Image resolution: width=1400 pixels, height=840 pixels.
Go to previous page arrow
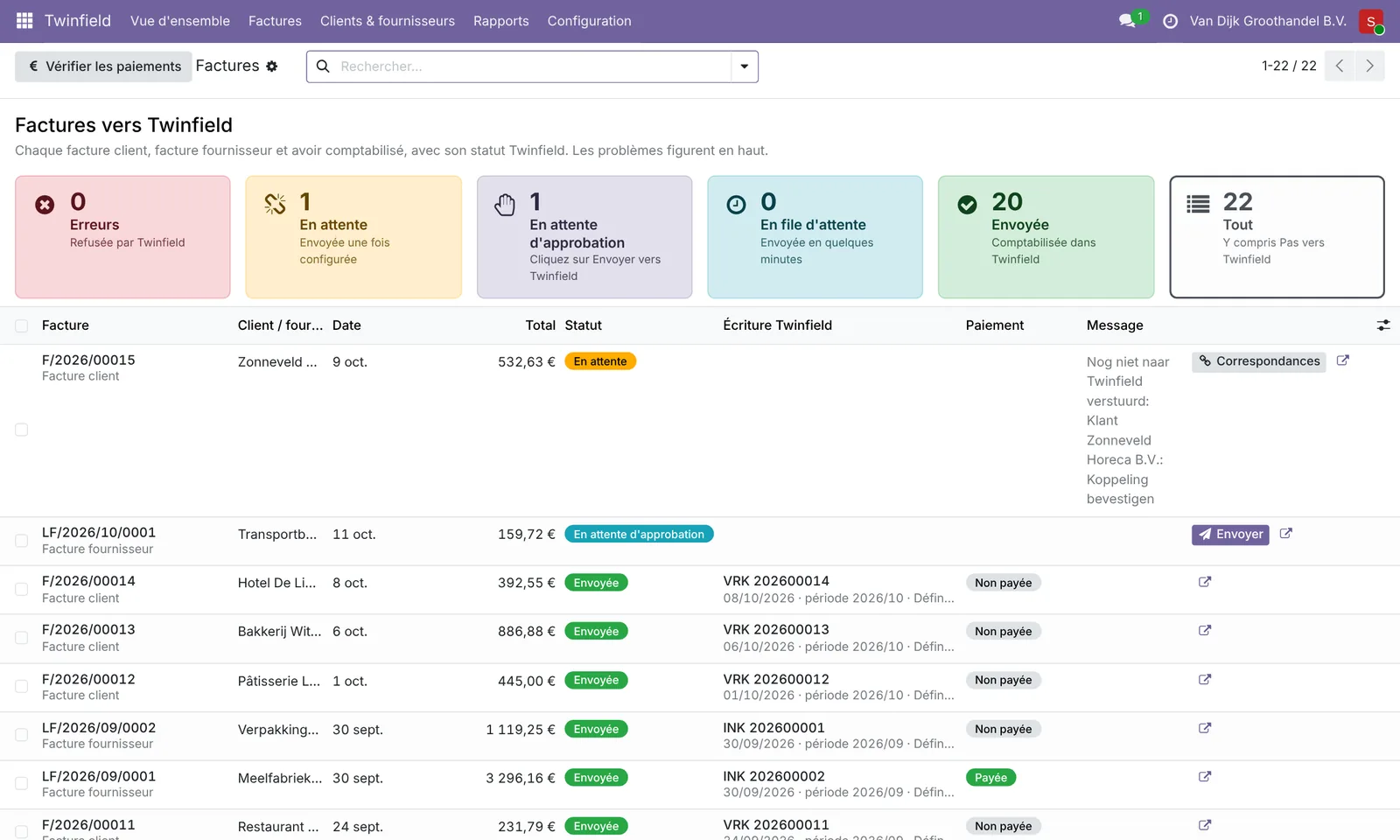coord(1340,66)
